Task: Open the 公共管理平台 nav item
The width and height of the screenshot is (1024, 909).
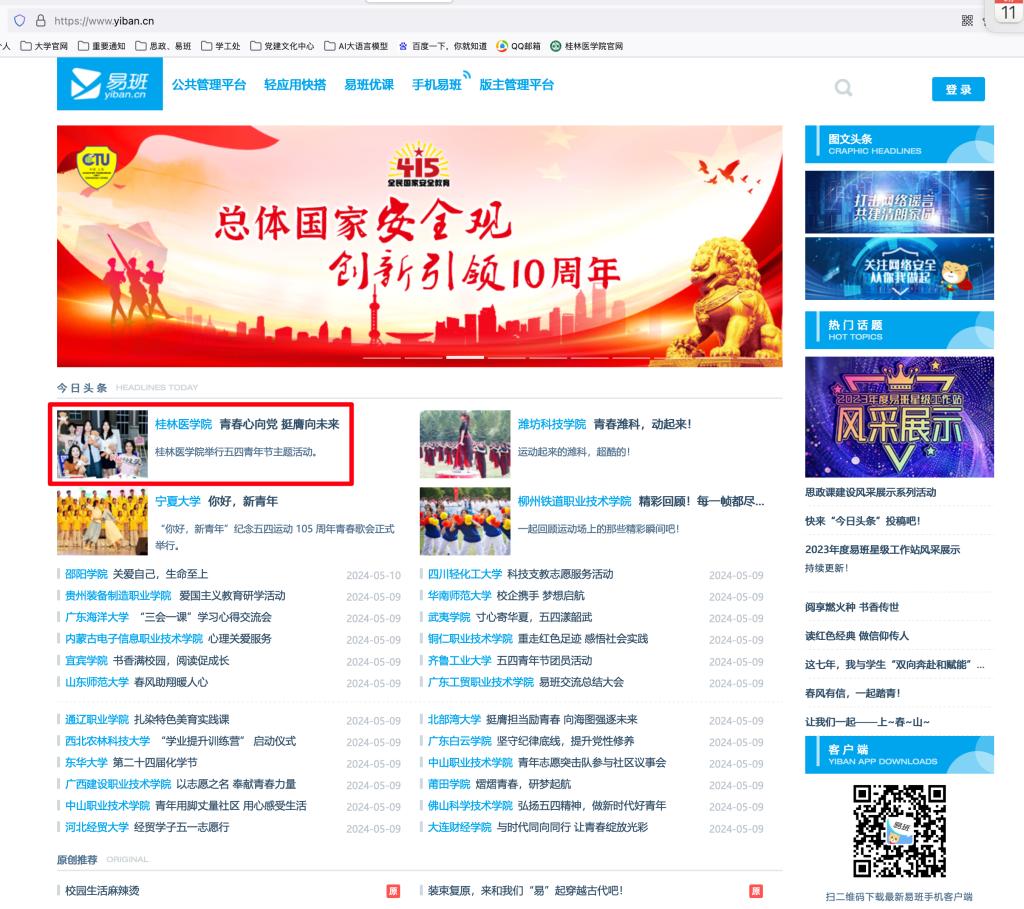Action: click(209, 85)
